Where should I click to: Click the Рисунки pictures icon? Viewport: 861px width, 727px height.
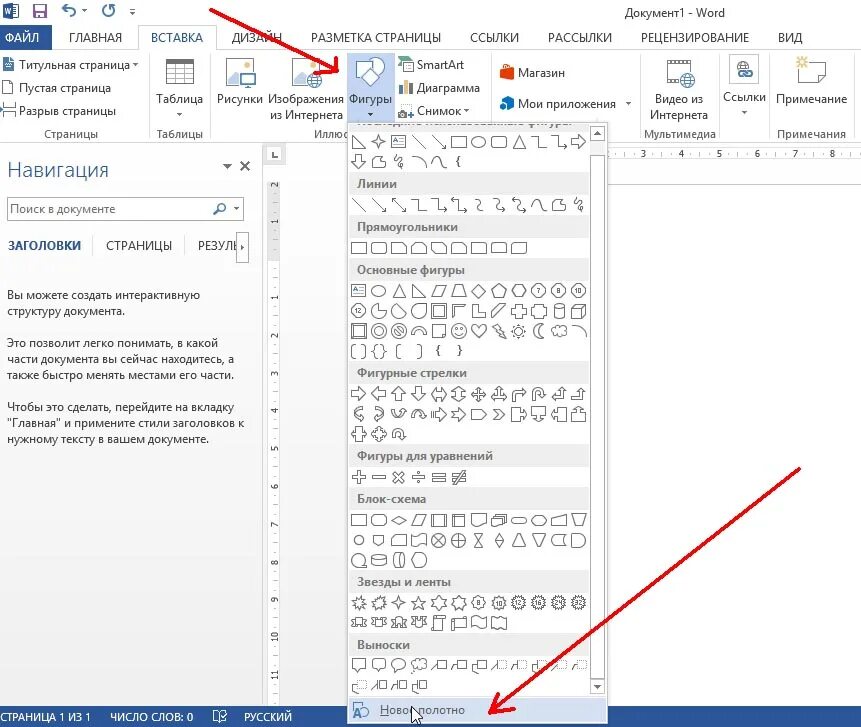240,72
